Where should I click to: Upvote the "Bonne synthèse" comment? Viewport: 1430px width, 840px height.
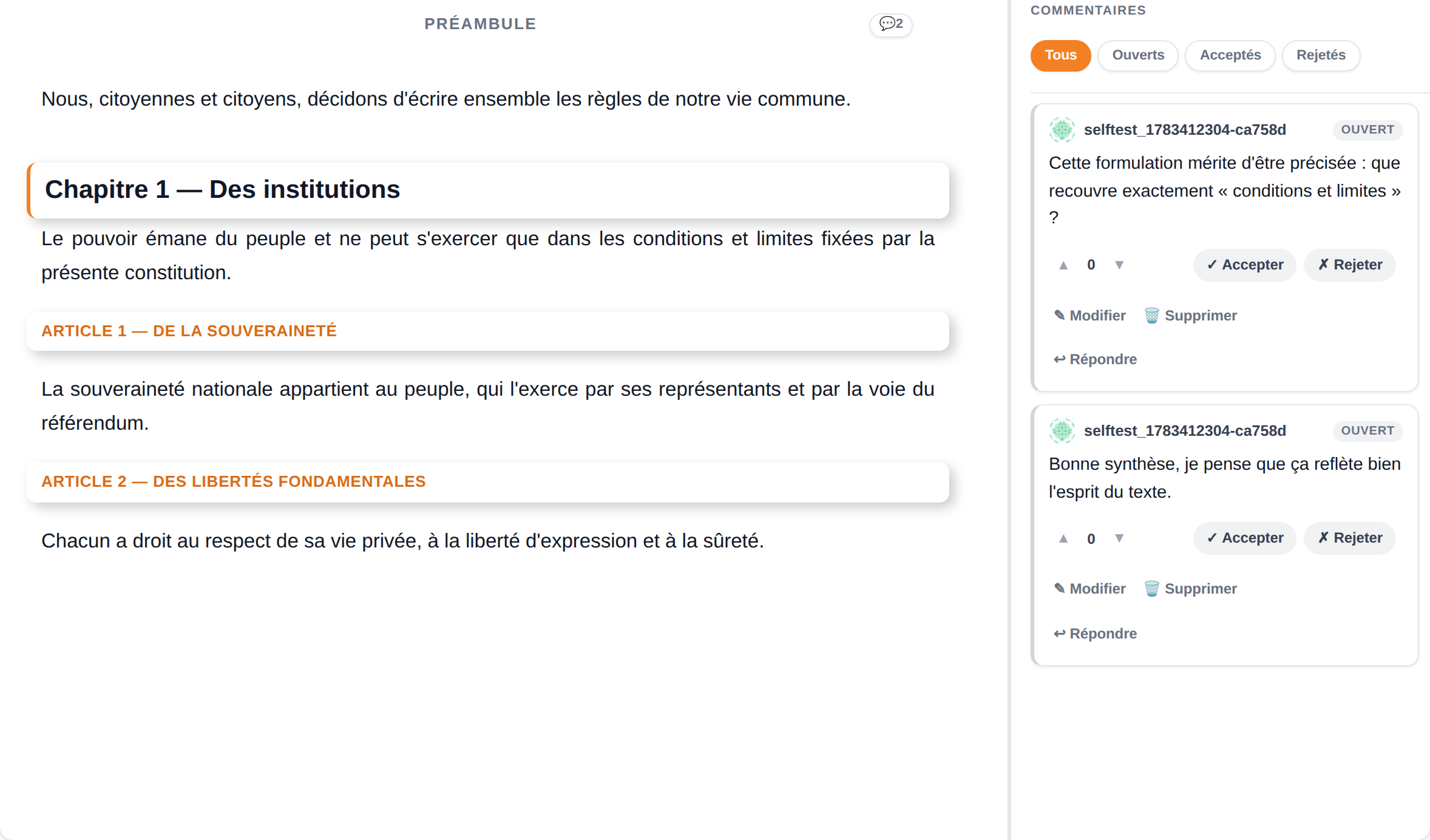(1063, 538)
